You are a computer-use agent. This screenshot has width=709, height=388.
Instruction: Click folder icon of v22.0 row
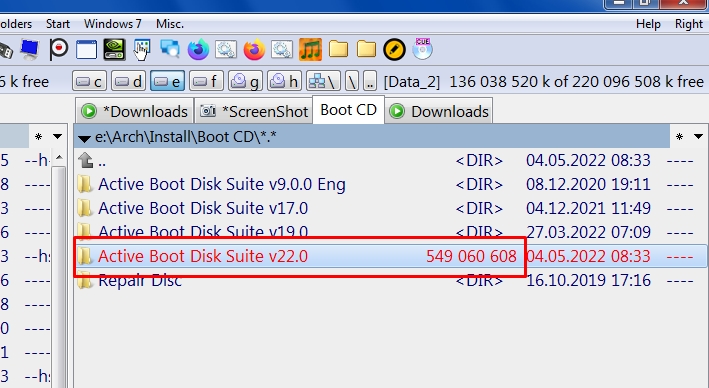pos(84,256)
